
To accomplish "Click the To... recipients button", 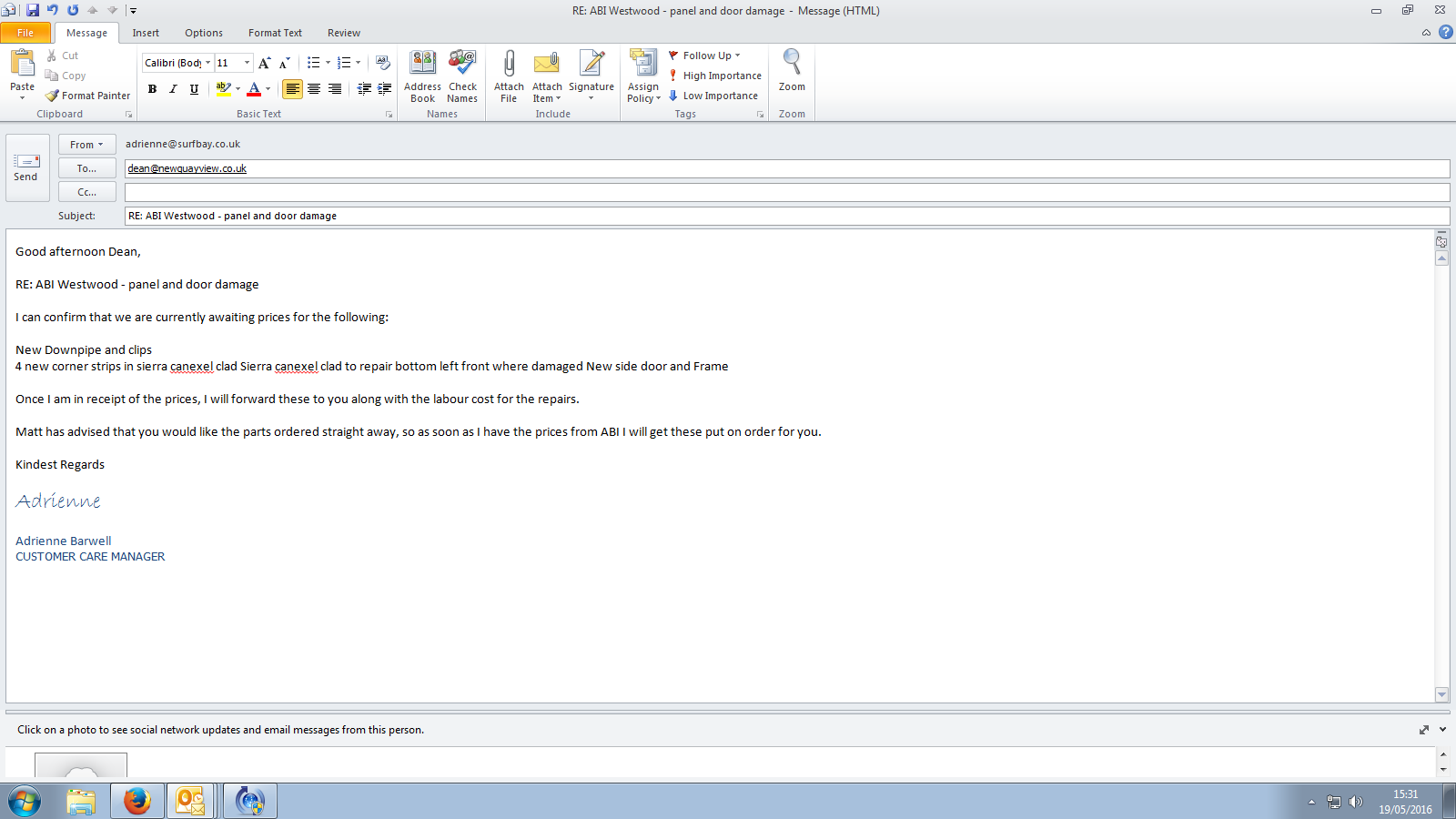I will point(87,168).
